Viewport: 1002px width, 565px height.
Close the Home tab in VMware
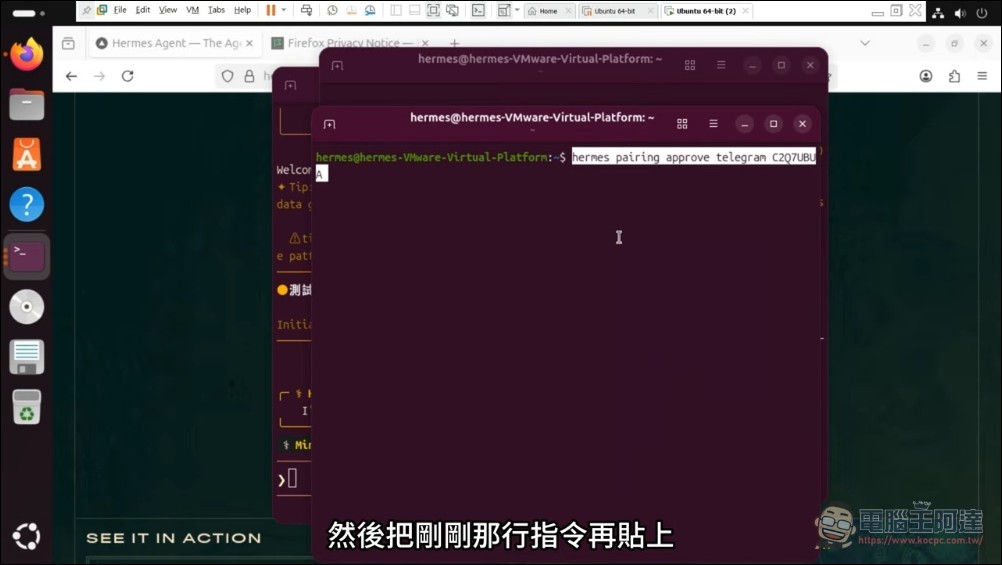point(568,11)
